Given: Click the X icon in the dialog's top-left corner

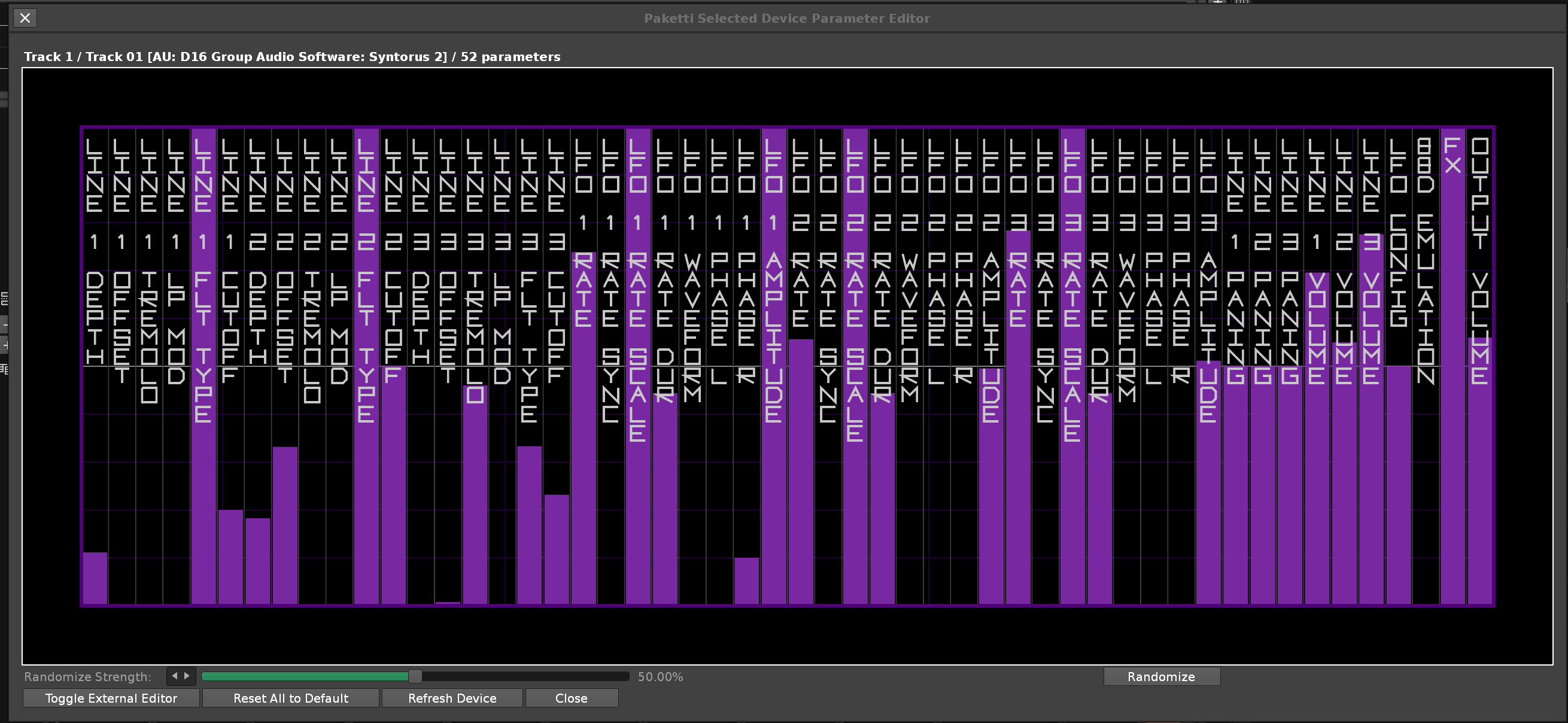Looking at the screenshot, I should 25,19.
